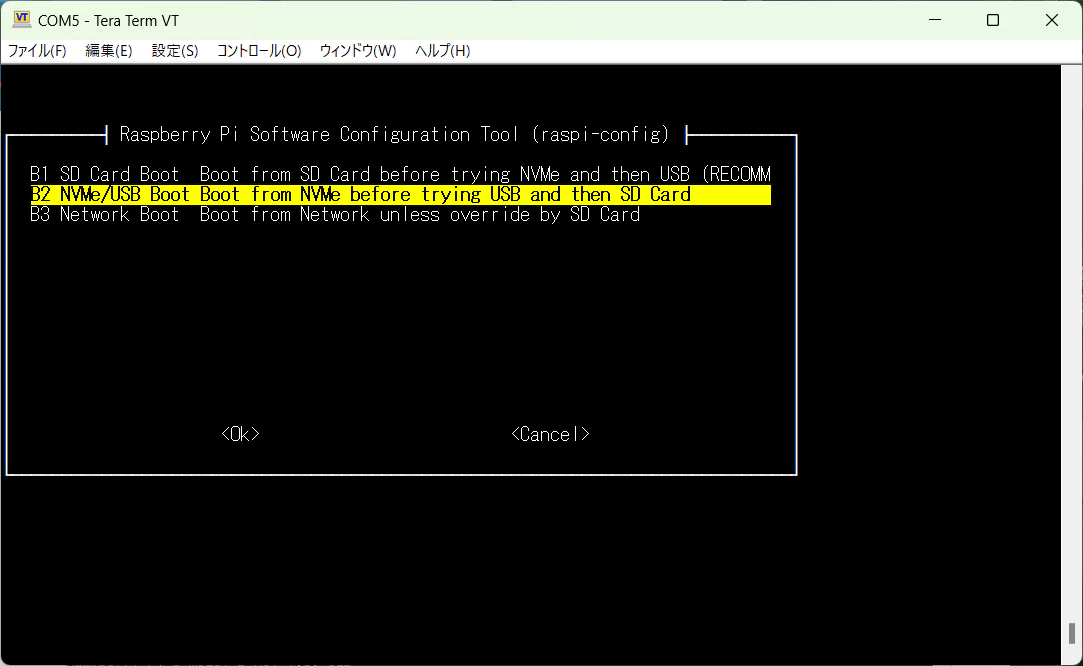Click the <Cancel> button
The image size is (1083, 666).
click(550, 434)
